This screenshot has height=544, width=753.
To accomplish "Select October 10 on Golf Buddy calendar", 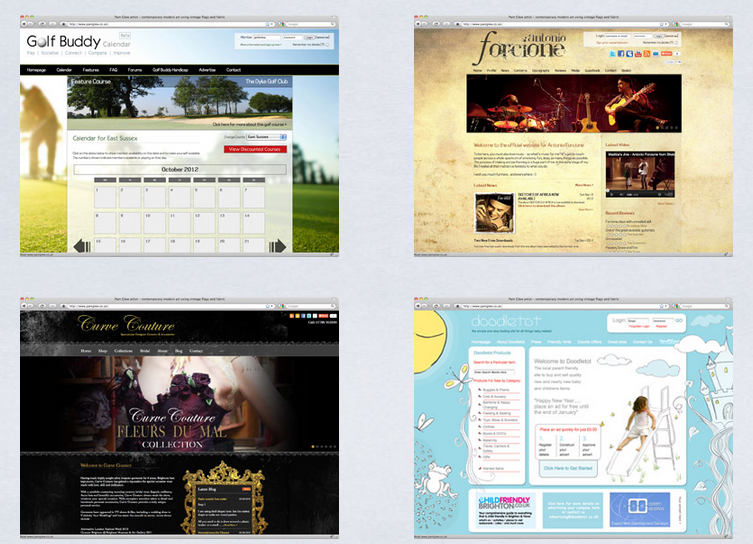I will [155, 223].
